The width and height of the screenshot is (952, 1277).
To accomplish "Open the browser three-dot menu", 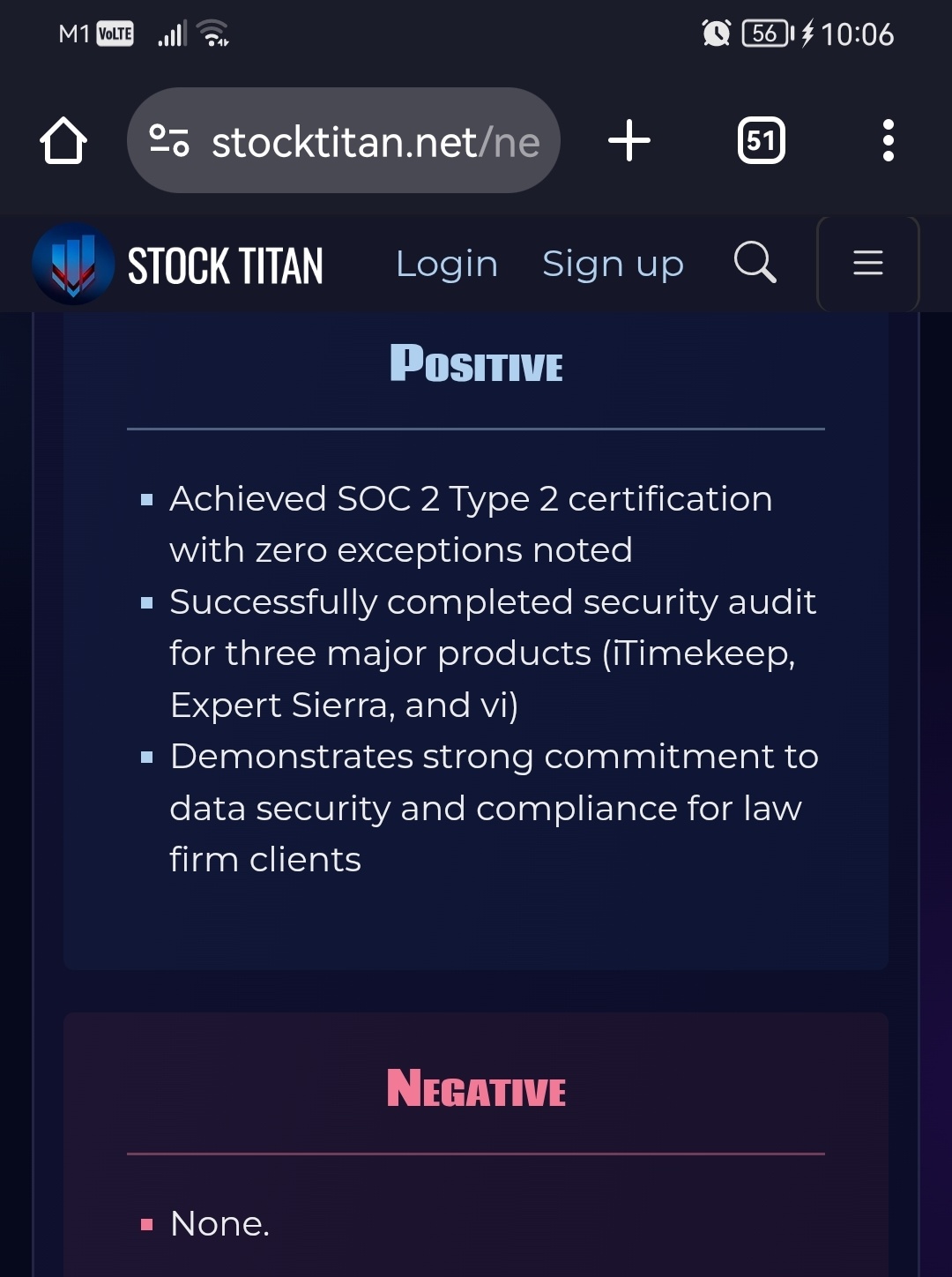I will [888, 141].
